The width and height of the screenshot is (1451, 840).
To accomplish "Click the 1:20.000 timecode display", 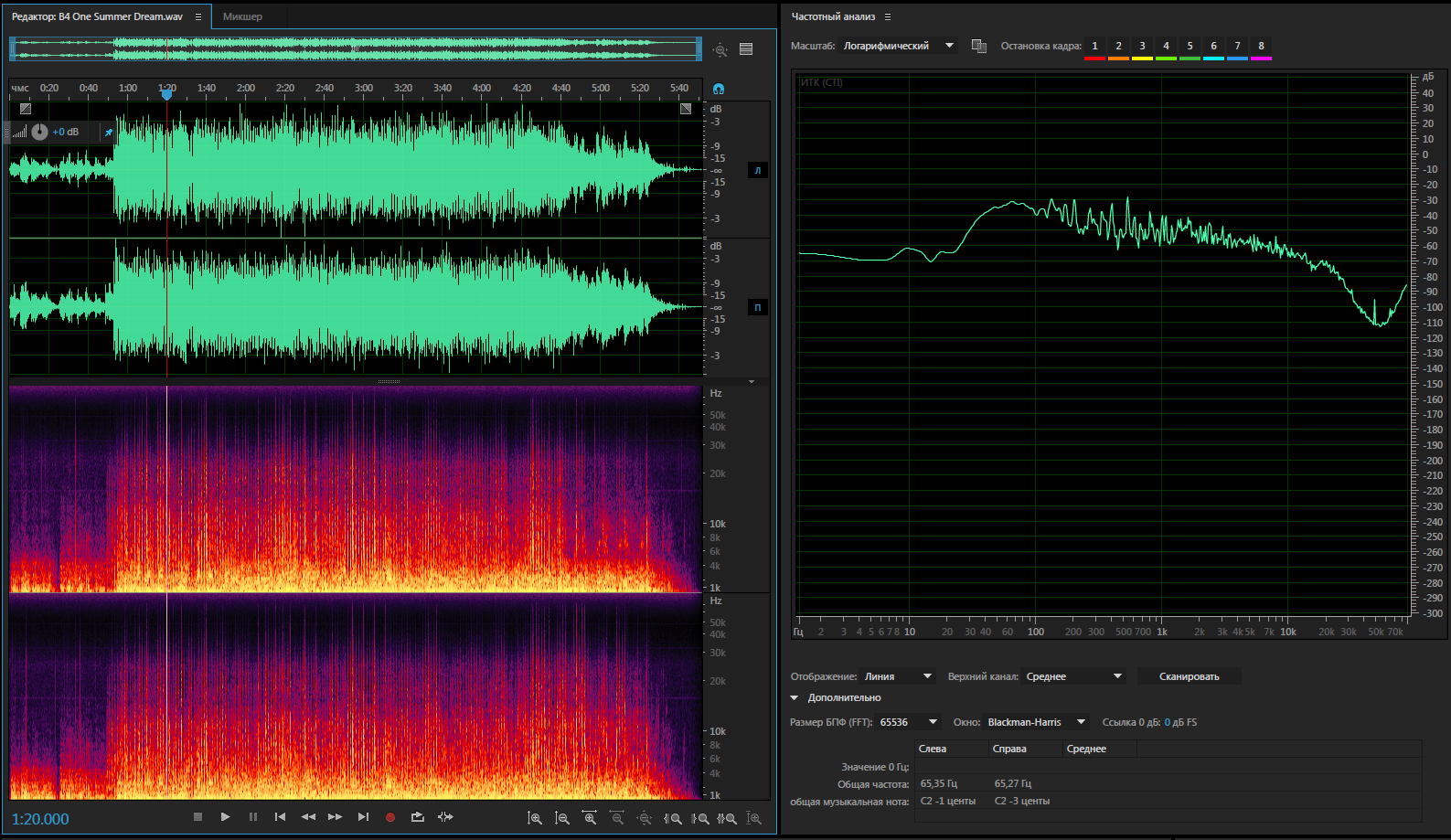I will pos(40,819).
